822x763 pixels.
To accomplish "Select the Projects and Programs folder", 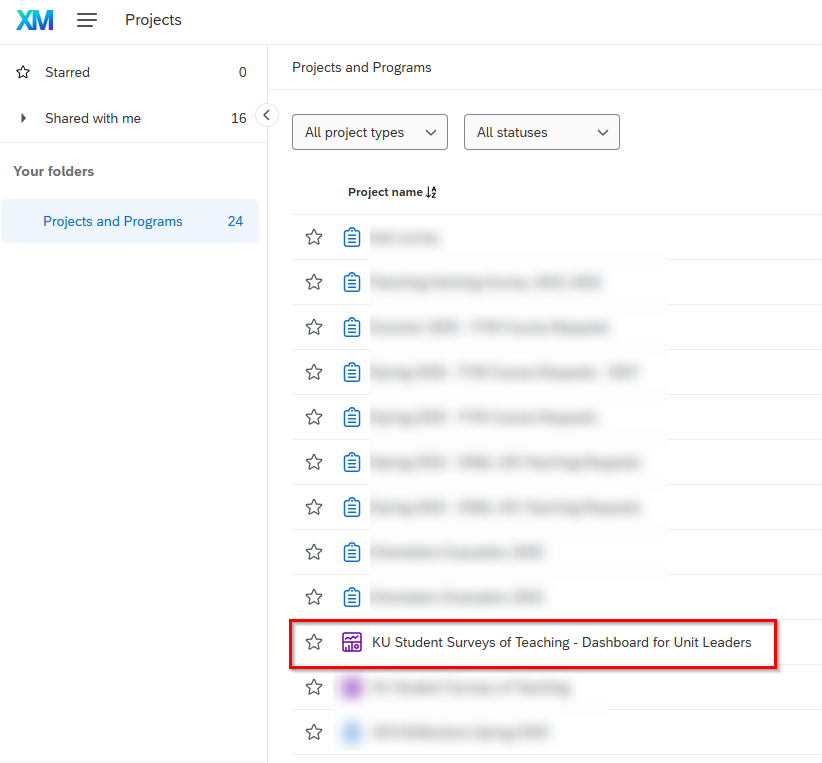I will click(x=113, y=221).
